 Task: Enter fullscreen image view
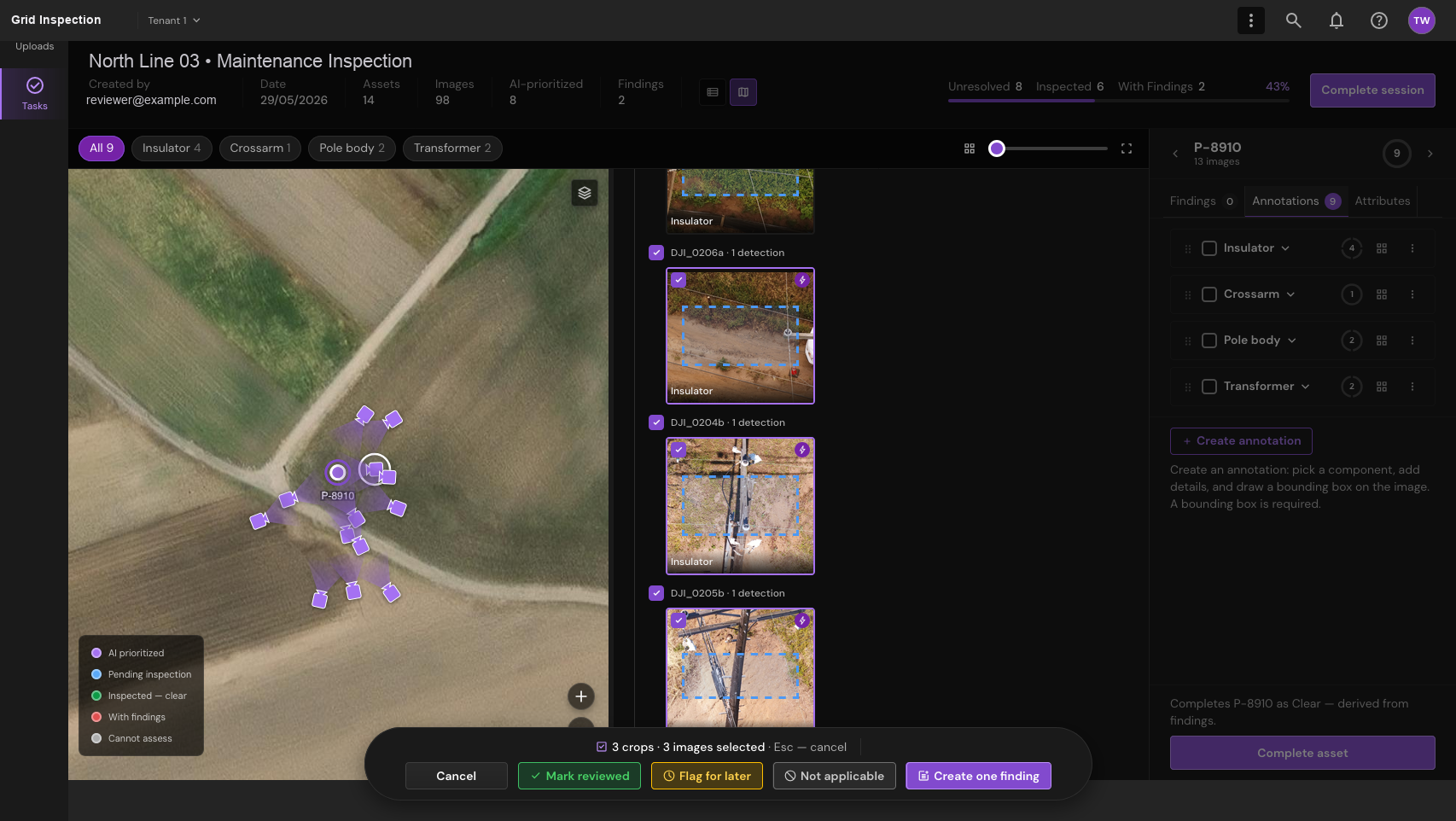[x=1127, y=148]
